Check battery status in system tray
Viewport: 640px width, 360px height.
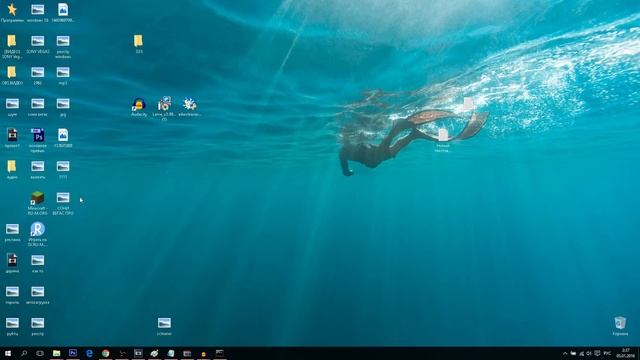pyautogui.click(x=573, y=353)
